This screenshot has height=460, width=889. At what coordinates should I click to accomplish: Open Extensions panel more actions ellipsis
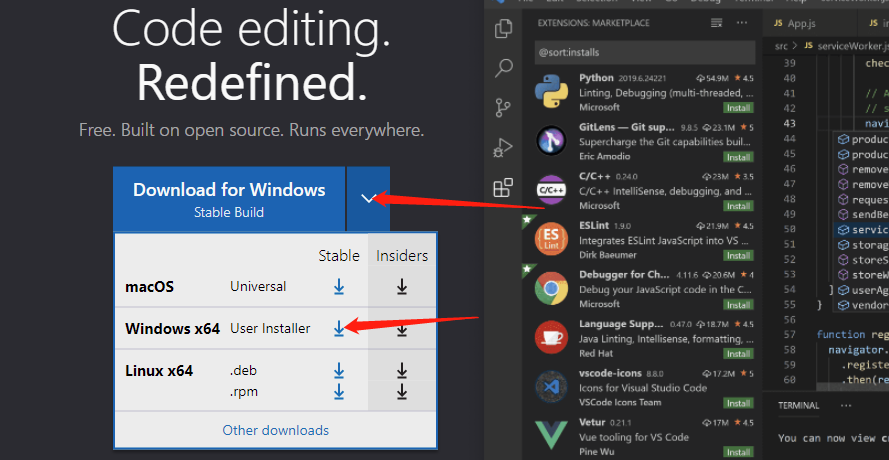(x=743, y=20)
